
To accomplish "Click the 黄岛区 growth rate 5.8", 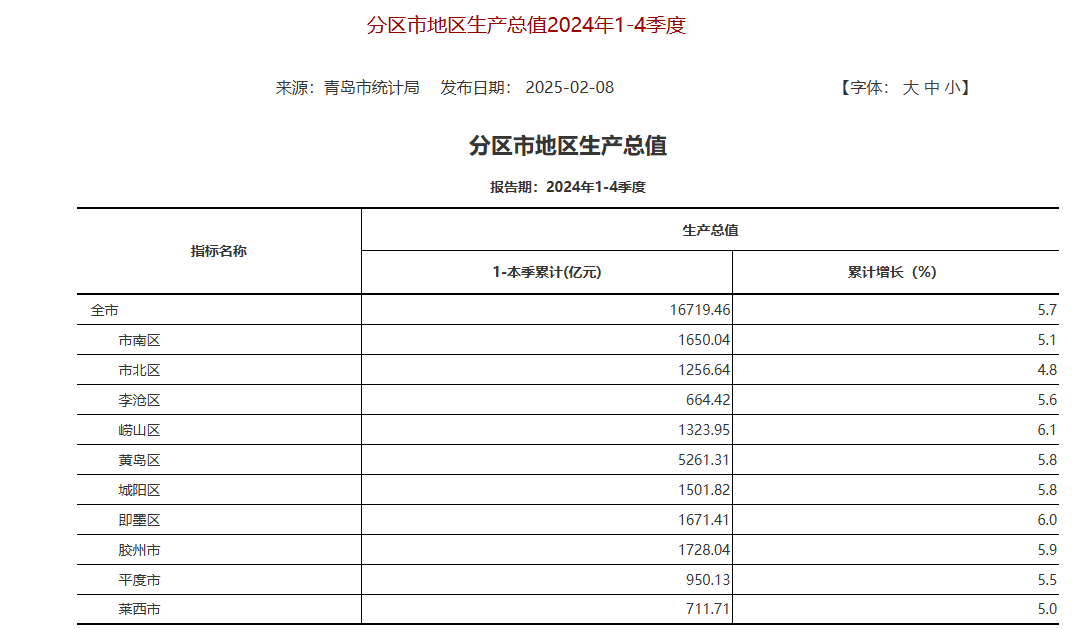I will click(1047, 460).
